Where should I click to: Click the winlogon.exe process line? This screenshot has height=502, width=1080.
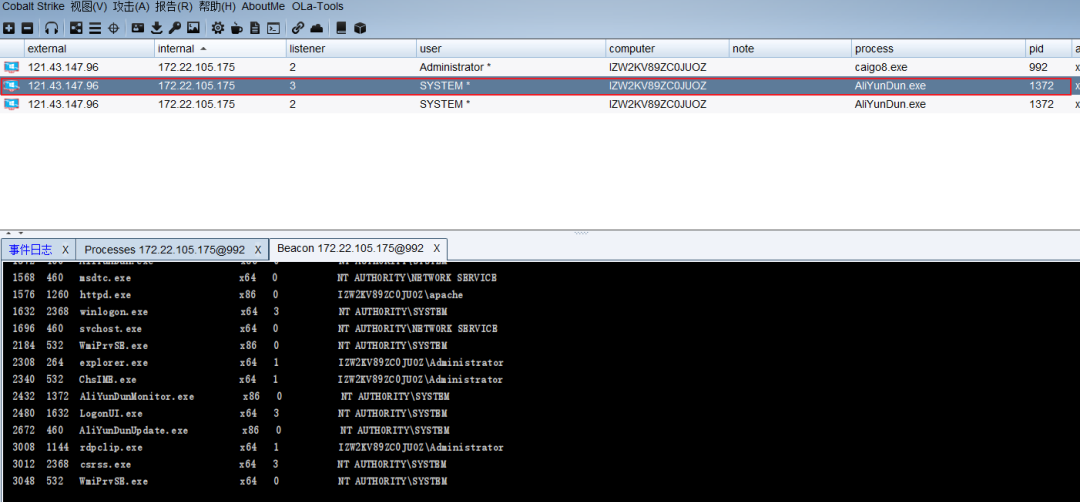(x=230, y=311)
